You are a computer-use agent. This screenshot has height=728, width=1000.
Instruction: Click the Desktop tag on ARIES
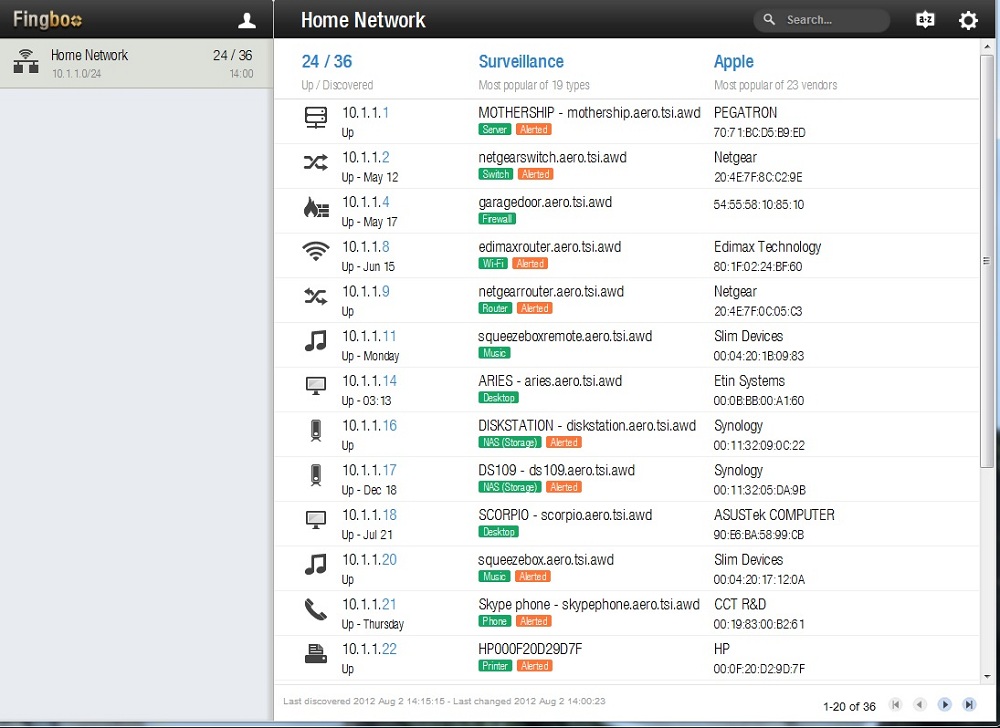[498, 397]
